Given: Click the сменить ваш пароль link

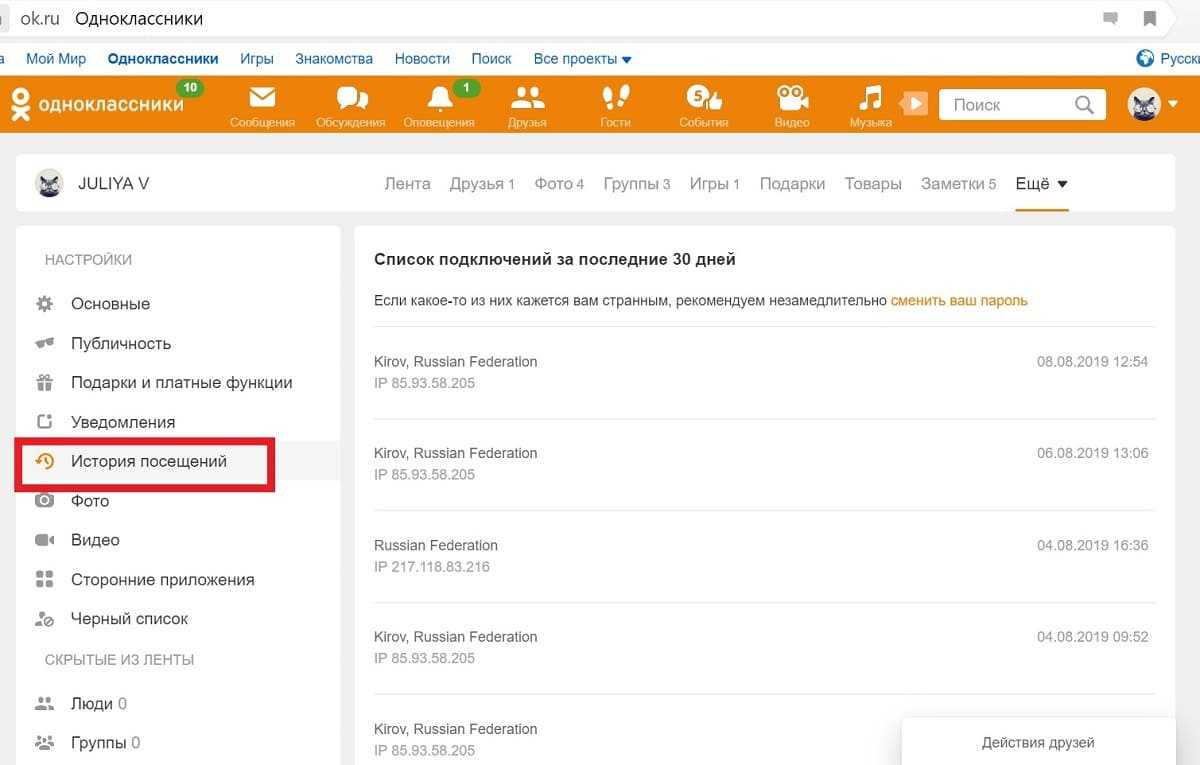Looking at the screenshot, I should point(958,300).
